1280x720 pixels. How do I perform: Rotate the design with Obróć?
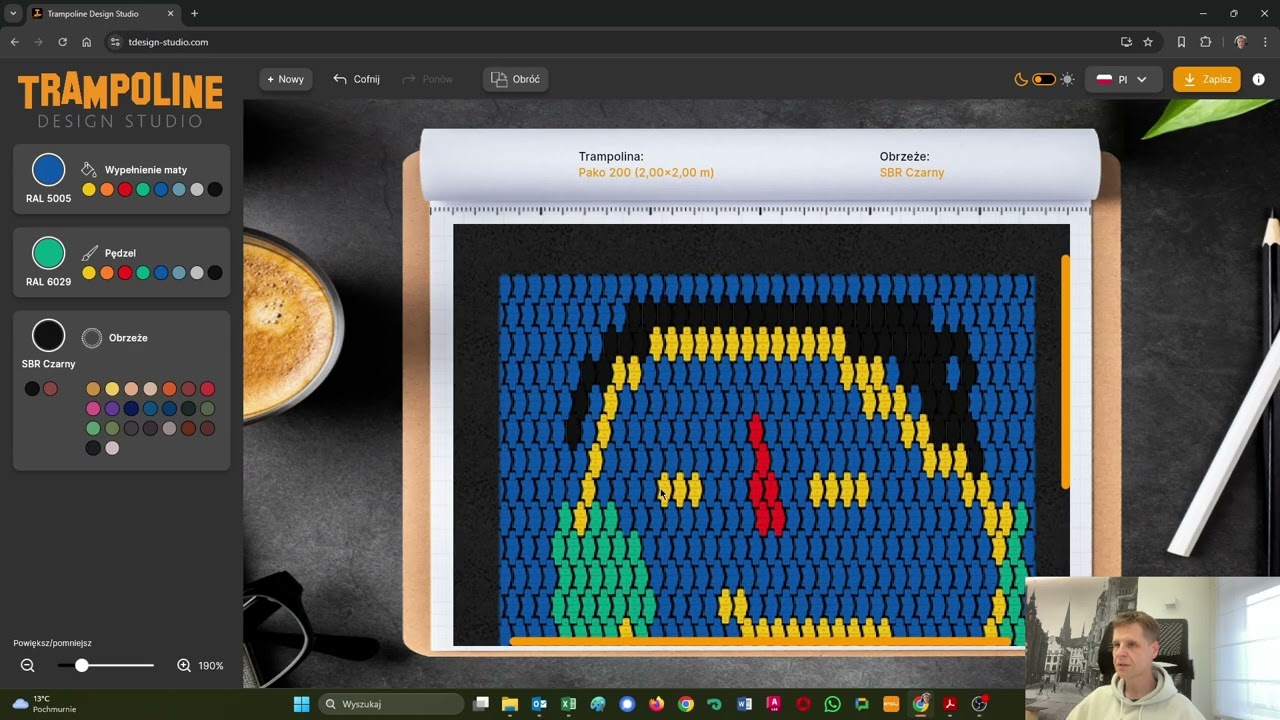pos(516,79)
